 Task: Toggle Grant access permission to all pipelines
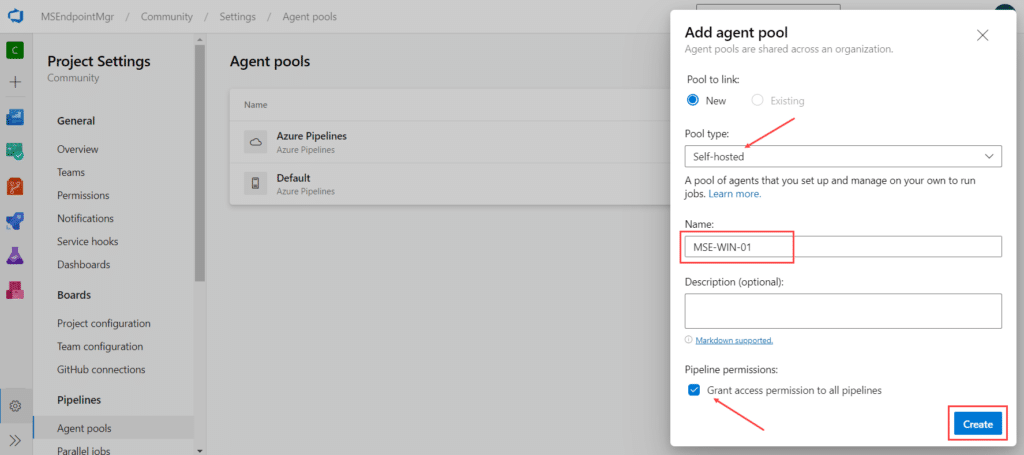click(x=694, y=390)
